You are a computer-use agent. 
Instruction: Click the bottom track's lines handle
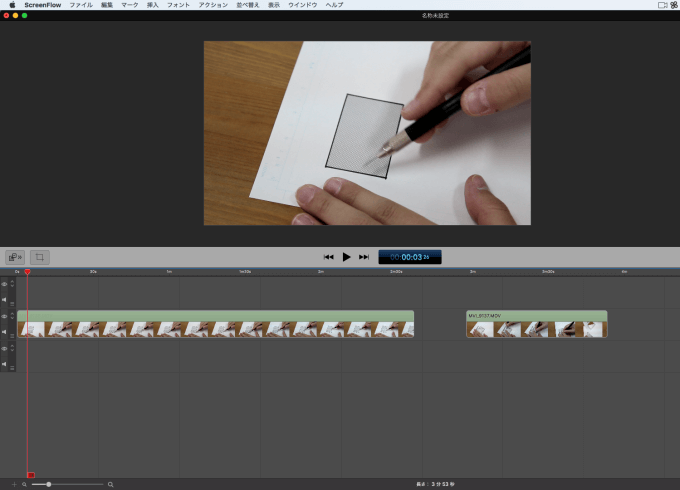pos(12,368)
